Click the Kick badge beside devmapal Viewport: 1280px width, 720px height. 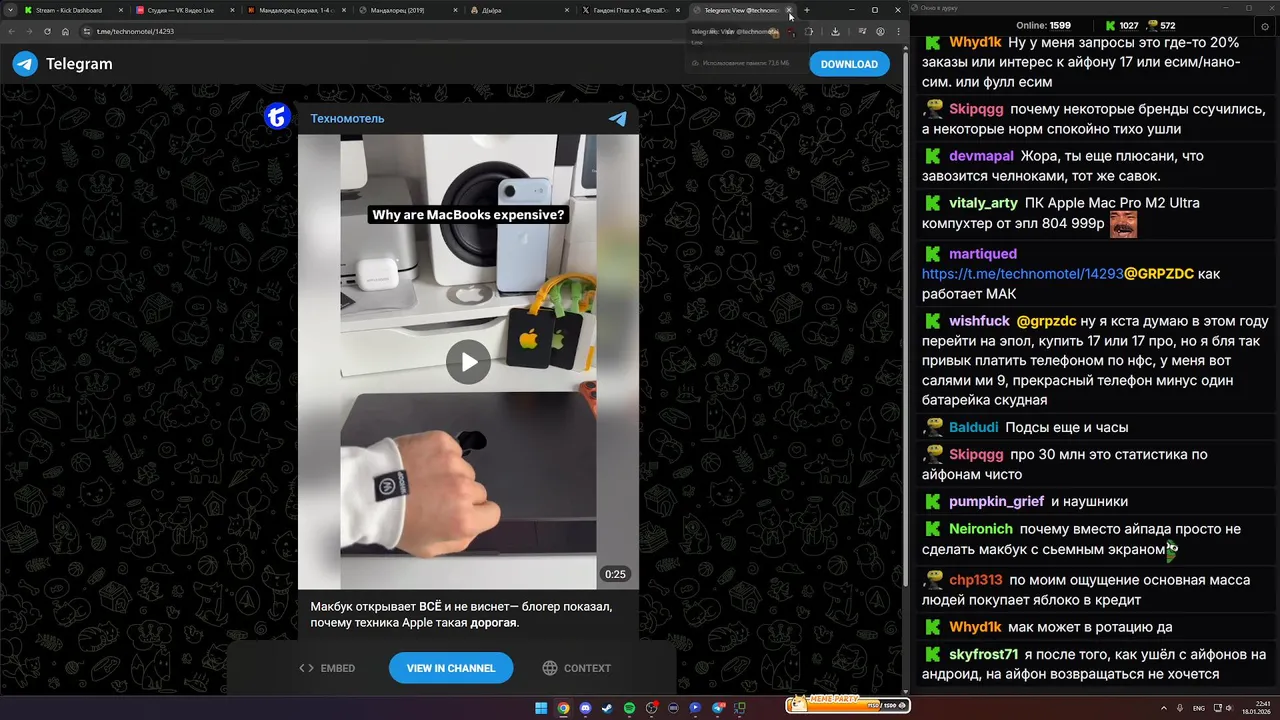point(933,156)
